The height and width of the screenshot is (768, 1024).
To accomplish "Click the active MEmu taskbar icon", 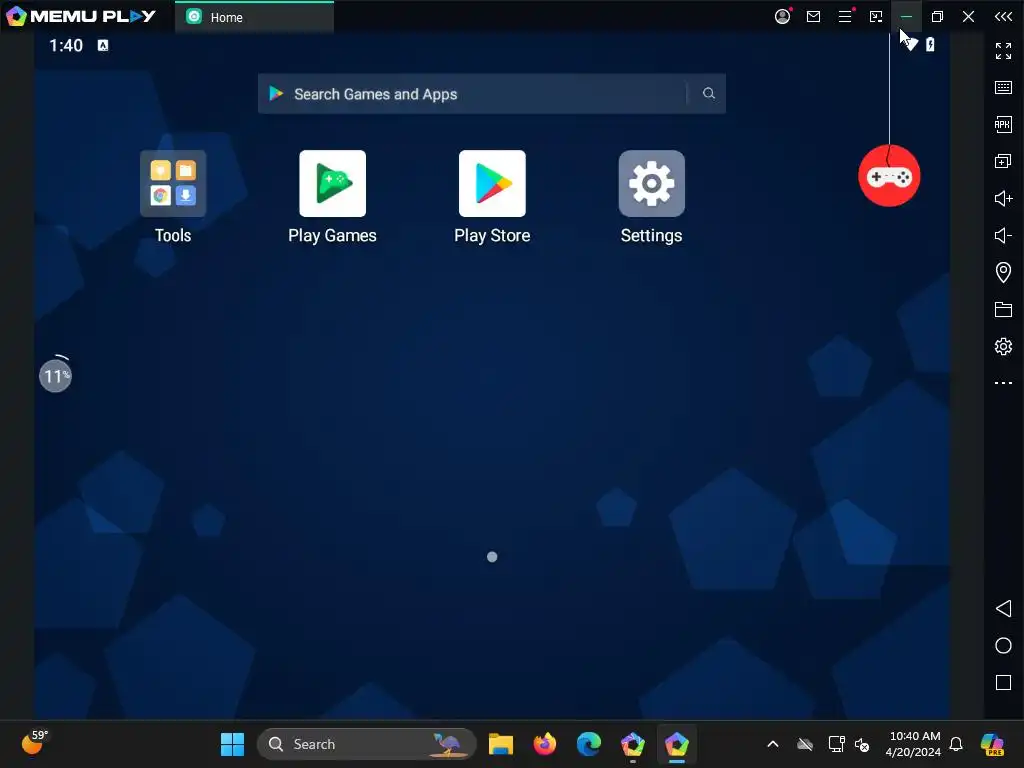I will 677,744.
